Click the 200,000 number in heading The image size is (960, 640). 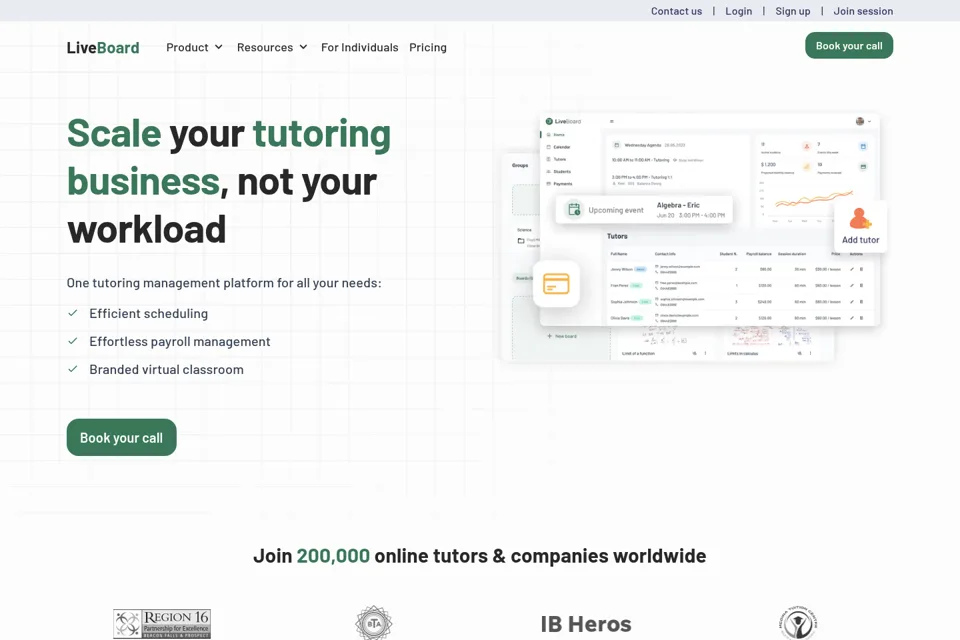333,555
